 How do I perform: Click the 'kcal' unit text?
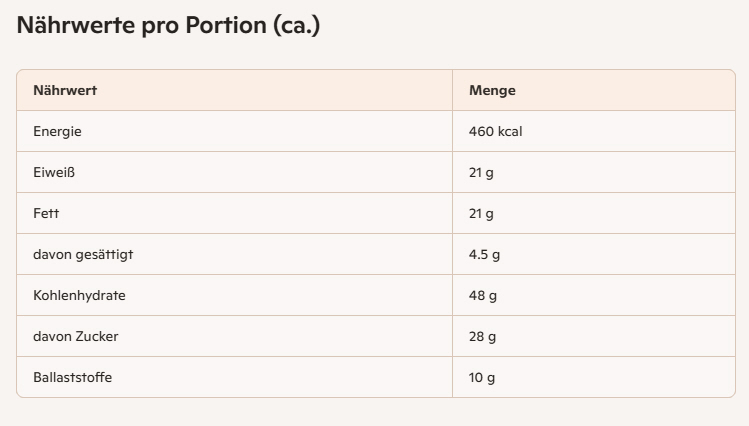point(510,132)
